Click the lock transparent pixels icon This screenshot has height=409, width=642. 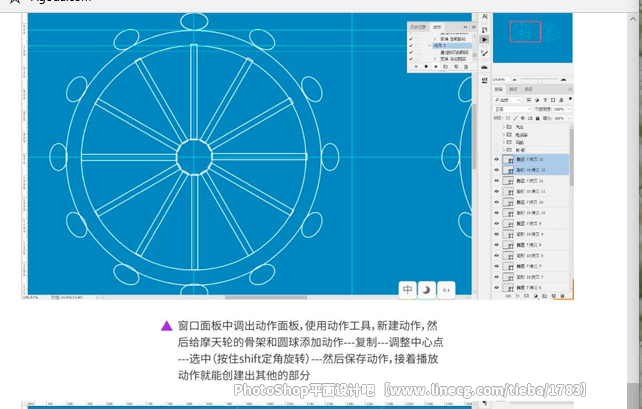(508, 118)
